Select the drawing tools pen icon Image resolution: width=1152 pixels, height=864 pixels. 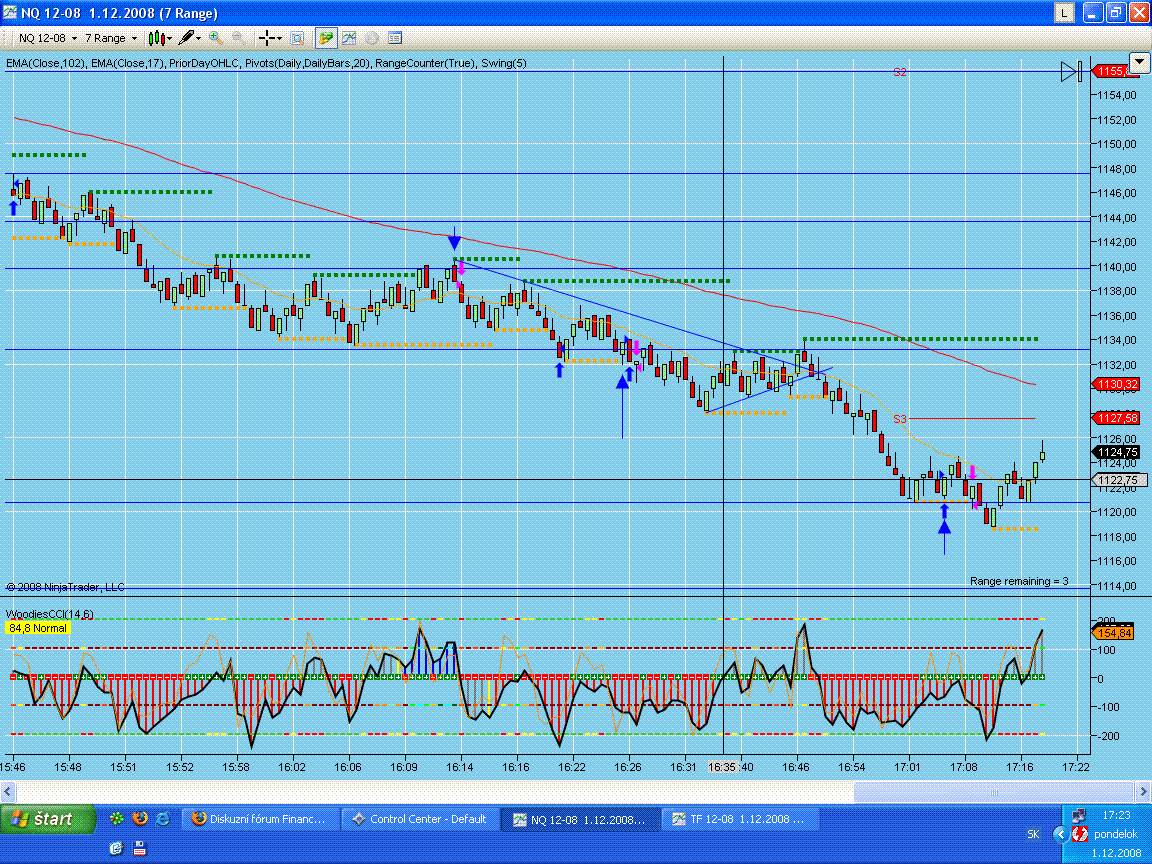click(187, 38)
